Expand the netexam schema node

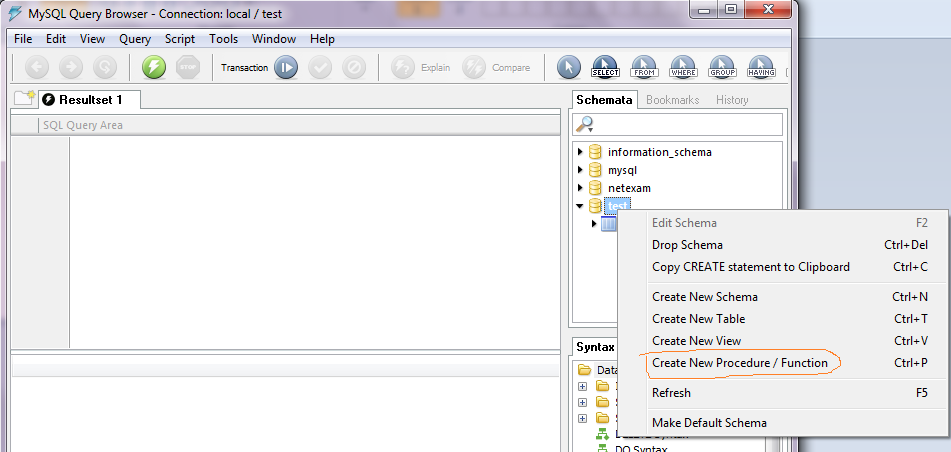pyautogui.click(x=580, y=188)
